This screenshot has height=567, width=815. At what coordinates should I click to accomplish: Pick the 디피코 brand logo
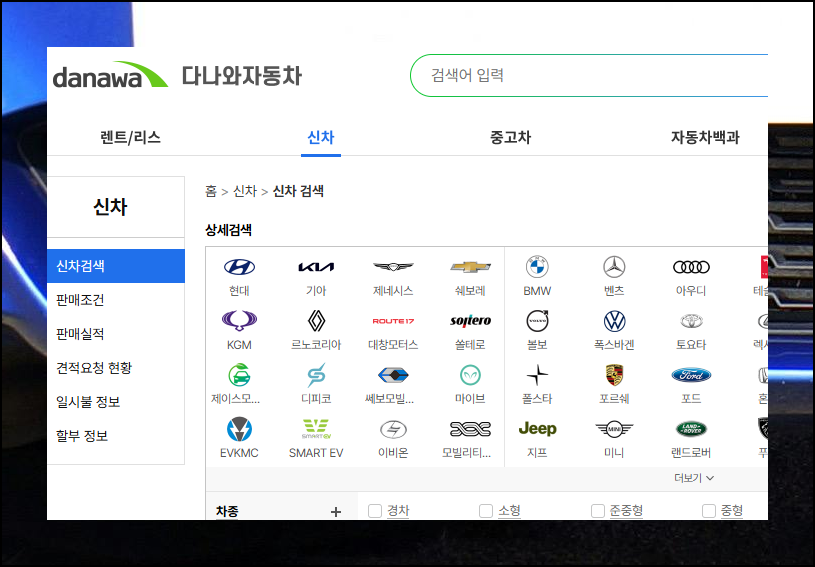[316, 375]
